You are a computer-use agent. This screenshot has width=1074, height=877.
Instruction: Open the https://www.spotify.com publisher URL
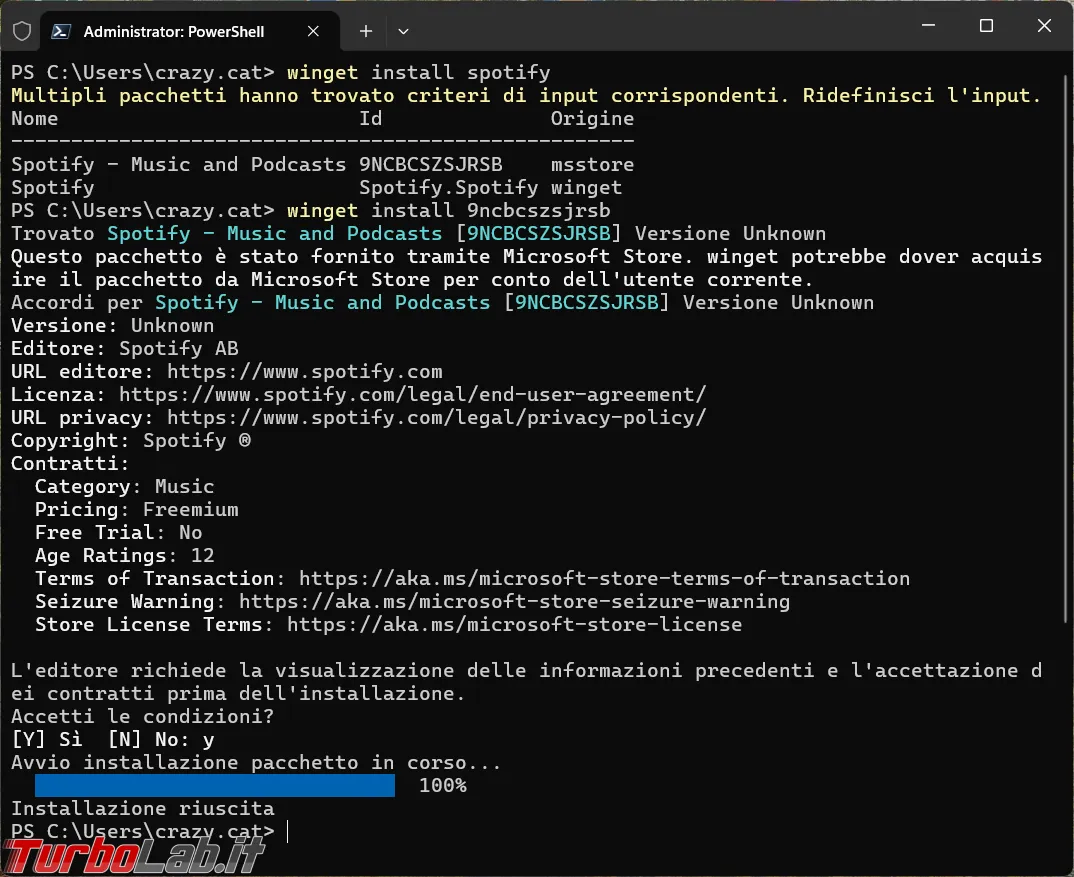[x=305, y=372]
